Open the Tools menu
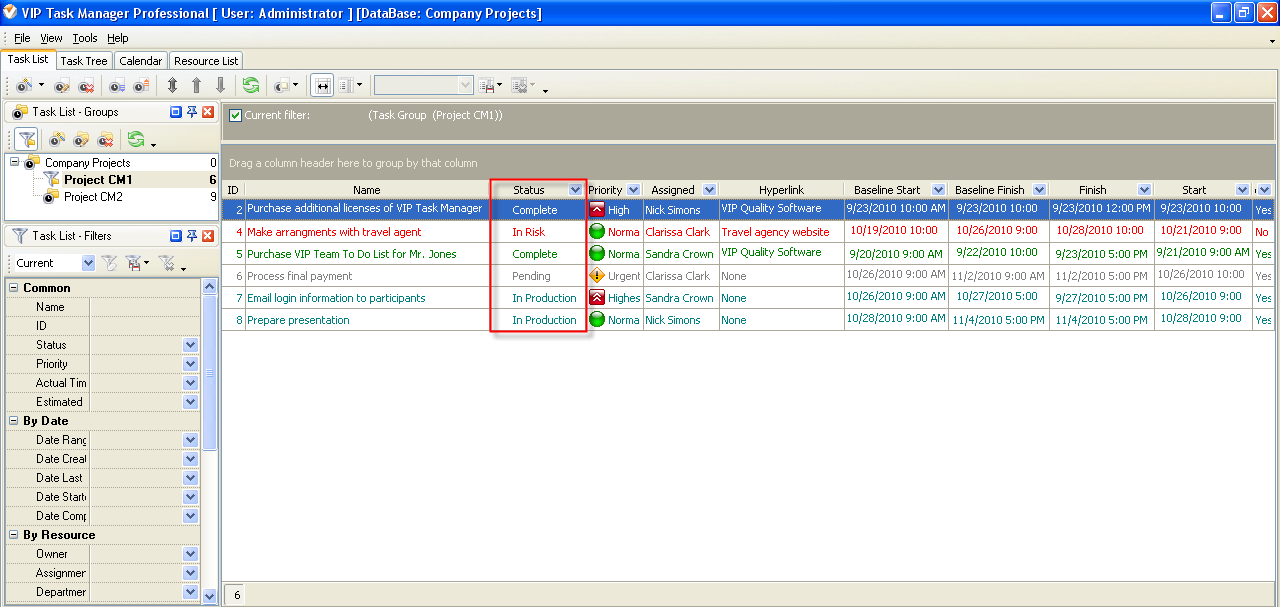This screenshot has width=1280, height=607. point(85,38)
